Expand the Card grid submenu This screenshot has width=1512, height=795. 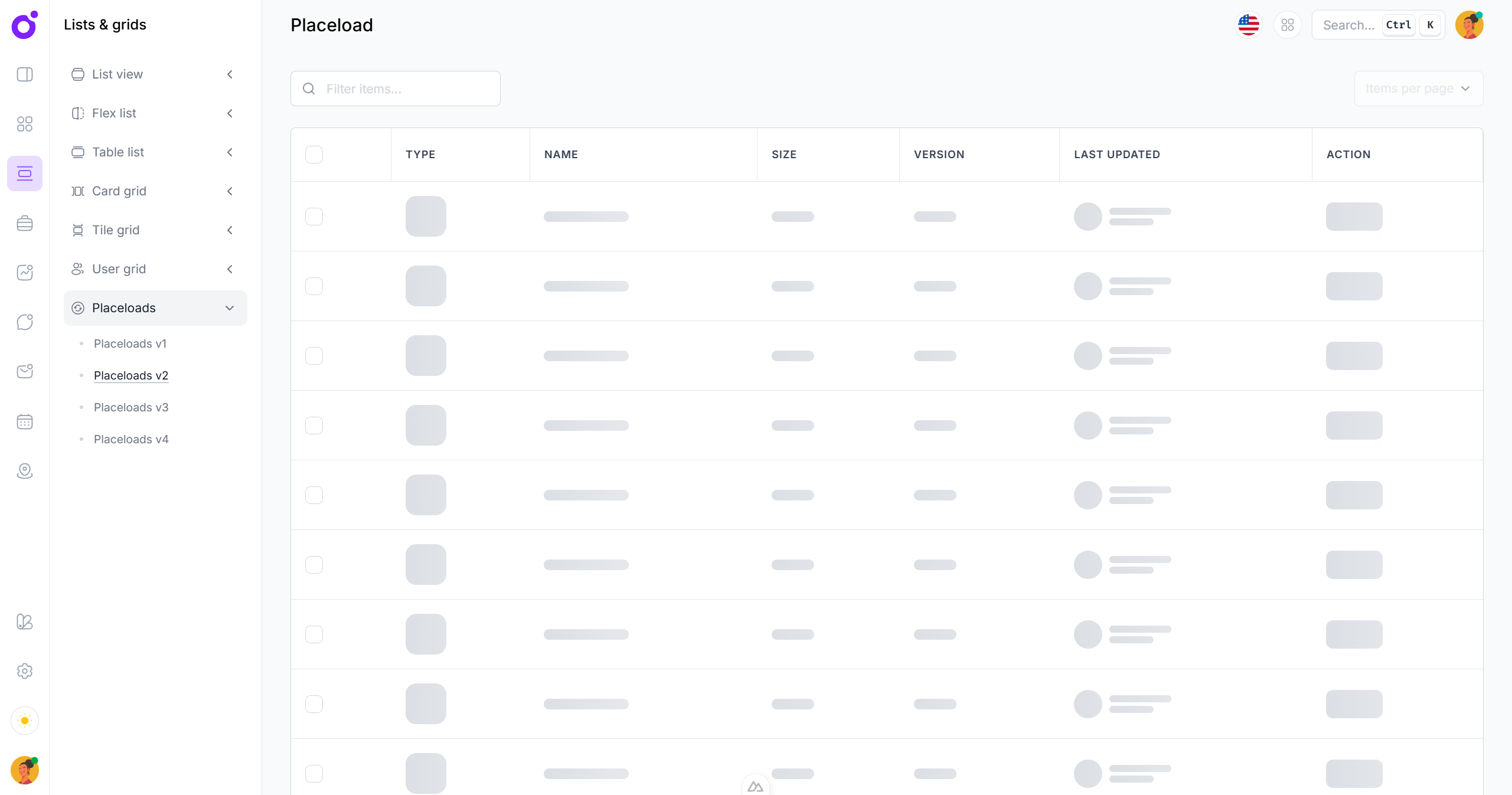coord(155,191)
